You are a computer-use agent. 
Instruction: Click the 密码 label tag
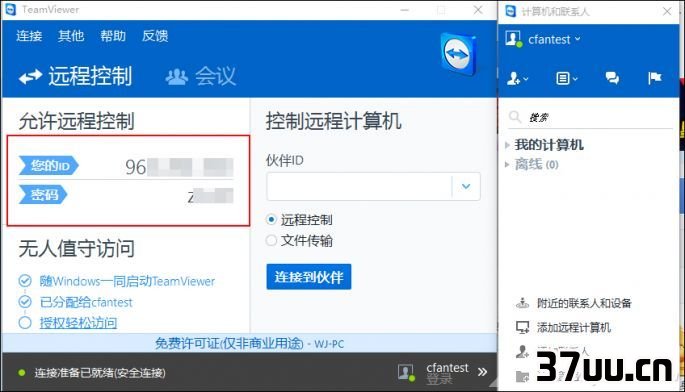(x=43, y=194)
